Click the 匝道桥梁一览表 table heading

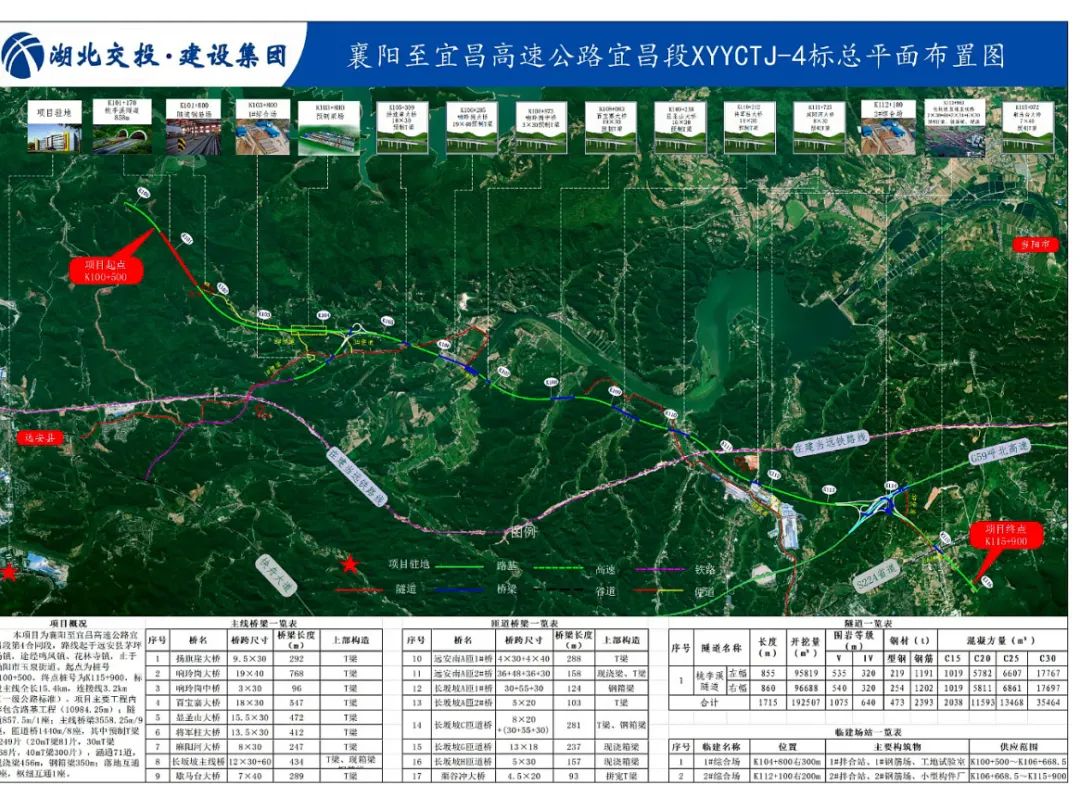point(525,623)
